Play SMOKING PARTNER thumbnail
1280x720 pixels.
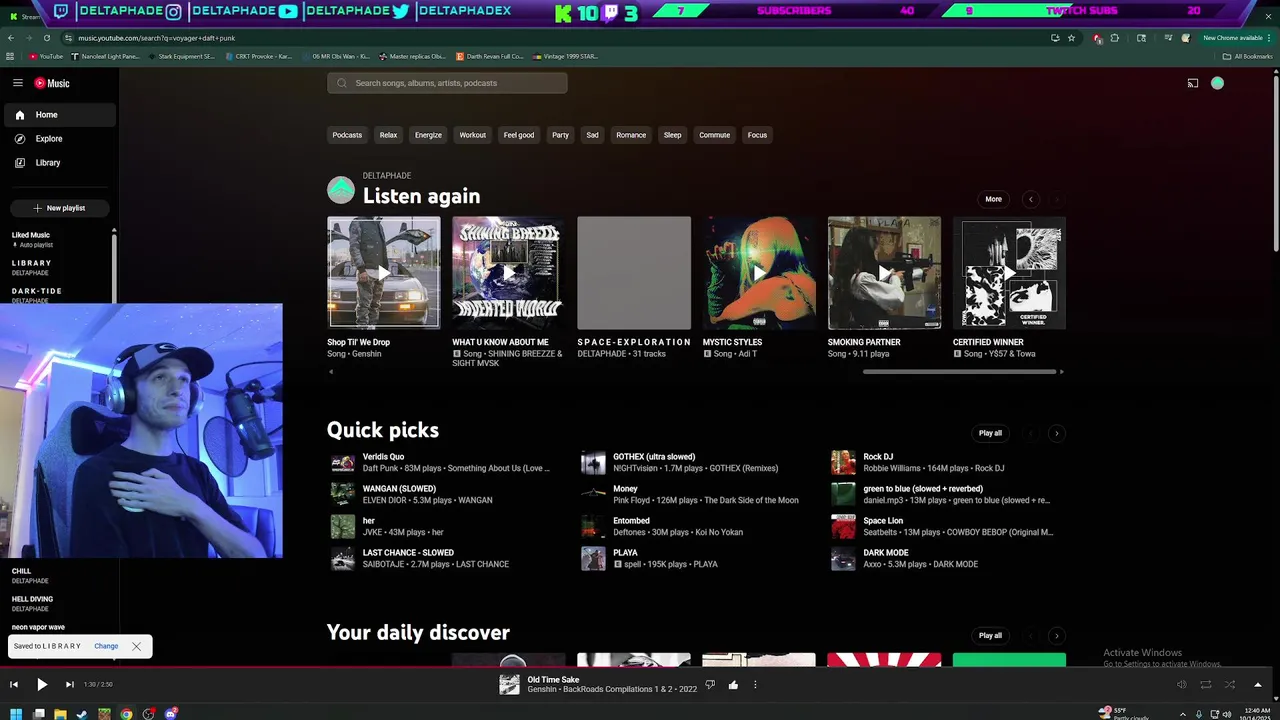(x=884, y=273)
